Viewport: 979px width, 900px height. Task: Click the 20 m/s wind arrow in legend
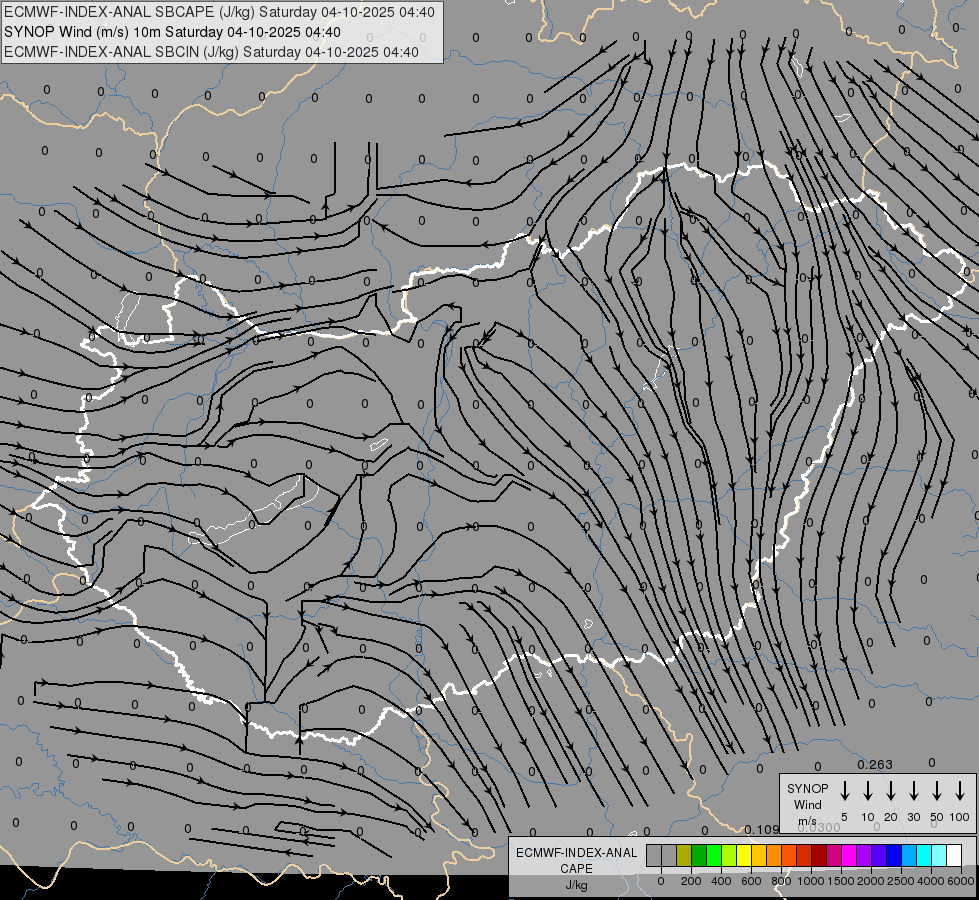891,791
